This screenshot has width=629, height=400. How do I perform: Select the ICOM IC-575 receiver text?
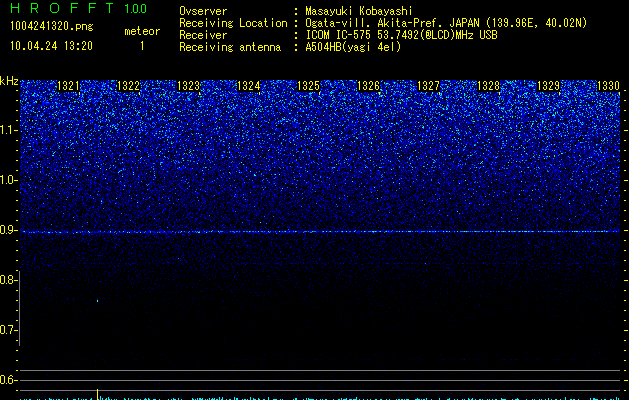(402, 35)
